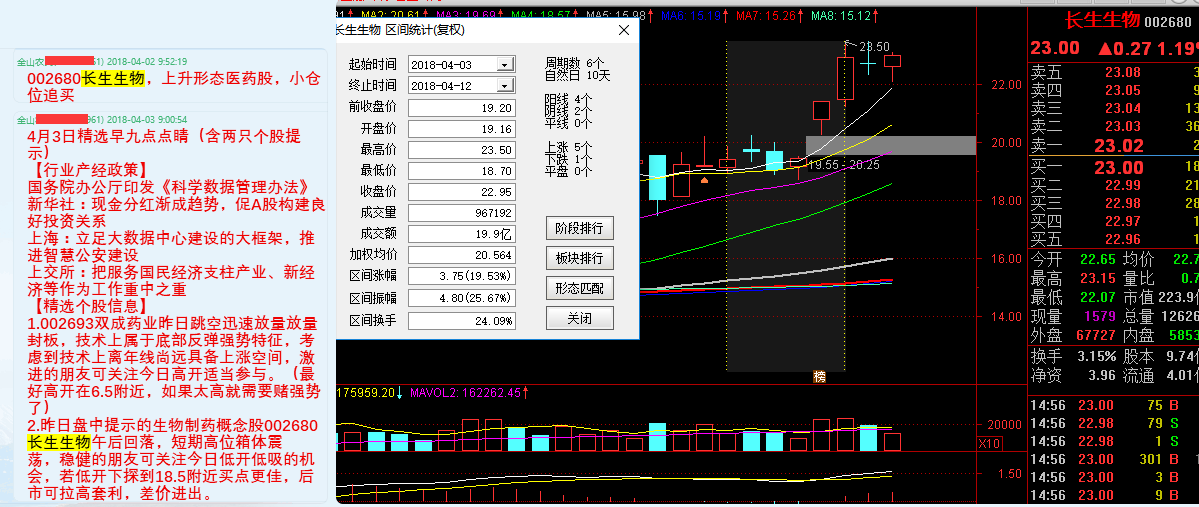This screenshot has height=507, width=1199.
Task: Click the 开盘价 field showing 19.16
Action: pyautogui.click(x=462, y=128)
